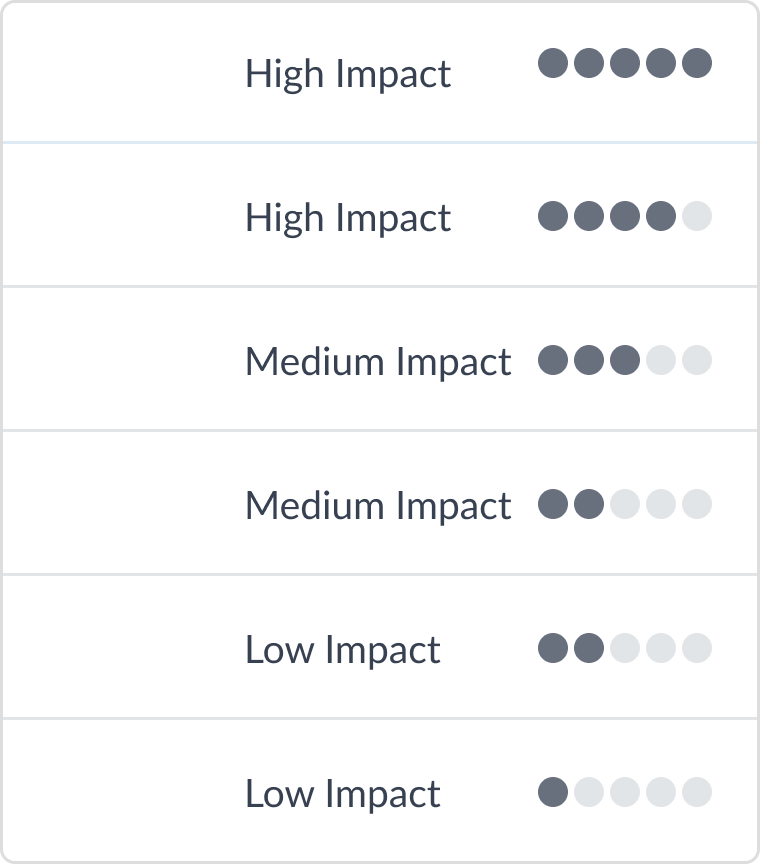Click last empty dot in two-dot Low Impact row
The height and width of the screenshot is (864, 760).
697,648
